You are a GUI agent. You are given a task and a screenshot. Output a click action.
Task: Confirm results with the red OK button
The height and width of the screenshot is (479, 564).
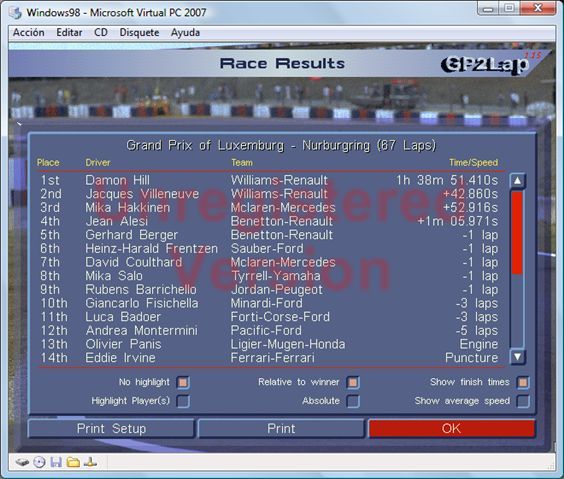pos(451,428)
